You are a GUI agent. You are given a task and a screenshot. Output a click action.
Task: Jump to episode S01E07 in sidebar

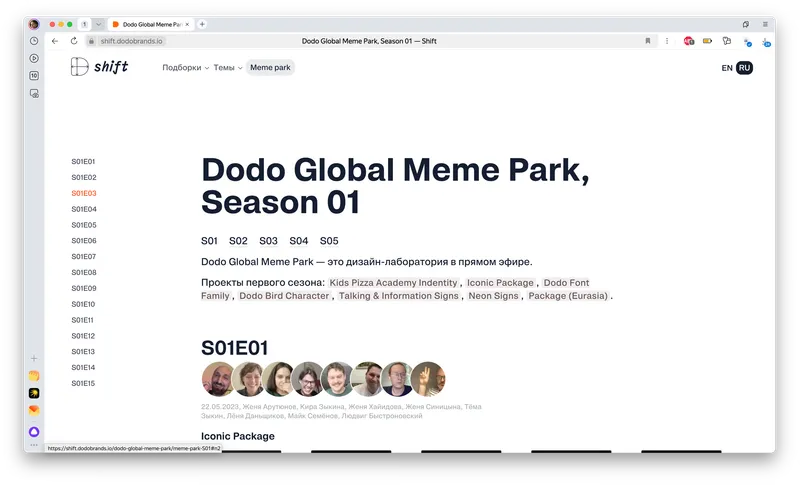tap(83, 256)
